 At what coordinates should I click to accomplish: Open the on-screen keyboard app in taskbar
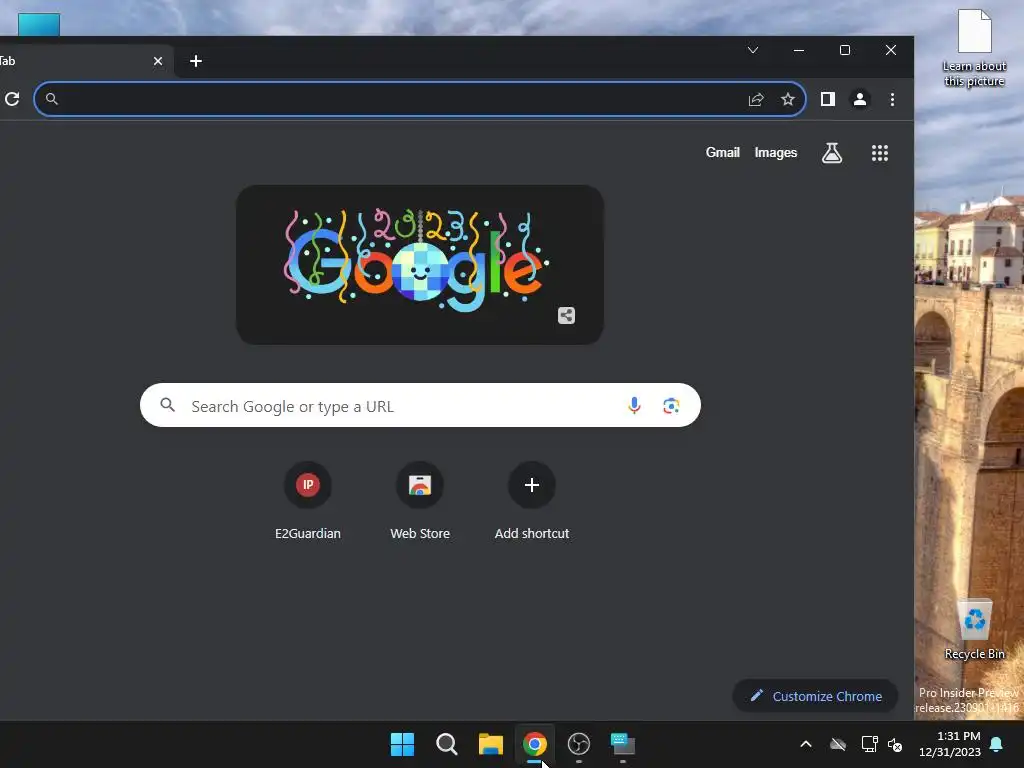(623, 744)
